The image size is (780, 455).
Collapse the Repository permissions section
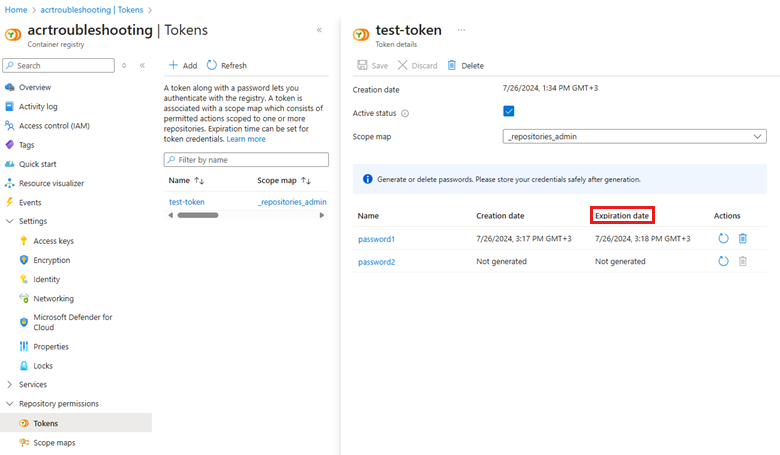click(x=10, y=404)
